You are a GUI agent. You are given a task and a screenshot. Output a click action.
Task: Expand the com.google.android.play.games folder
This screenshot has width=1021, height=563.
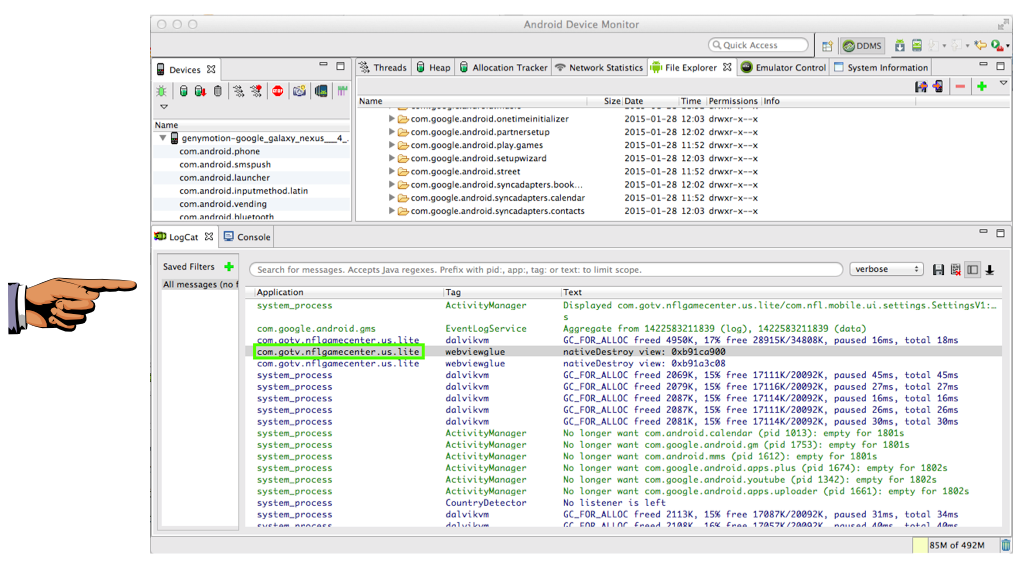tap(392, 145)
